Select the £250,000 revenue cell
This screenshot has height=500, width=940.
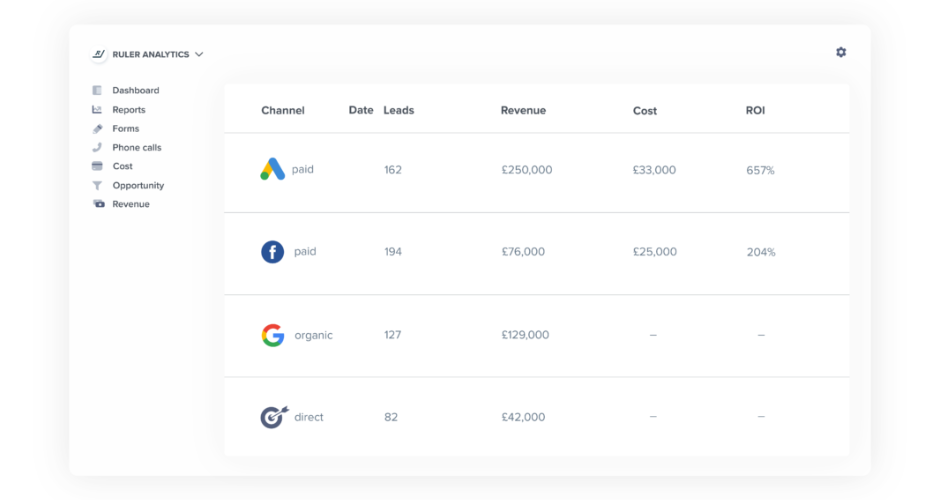[527, 170]
